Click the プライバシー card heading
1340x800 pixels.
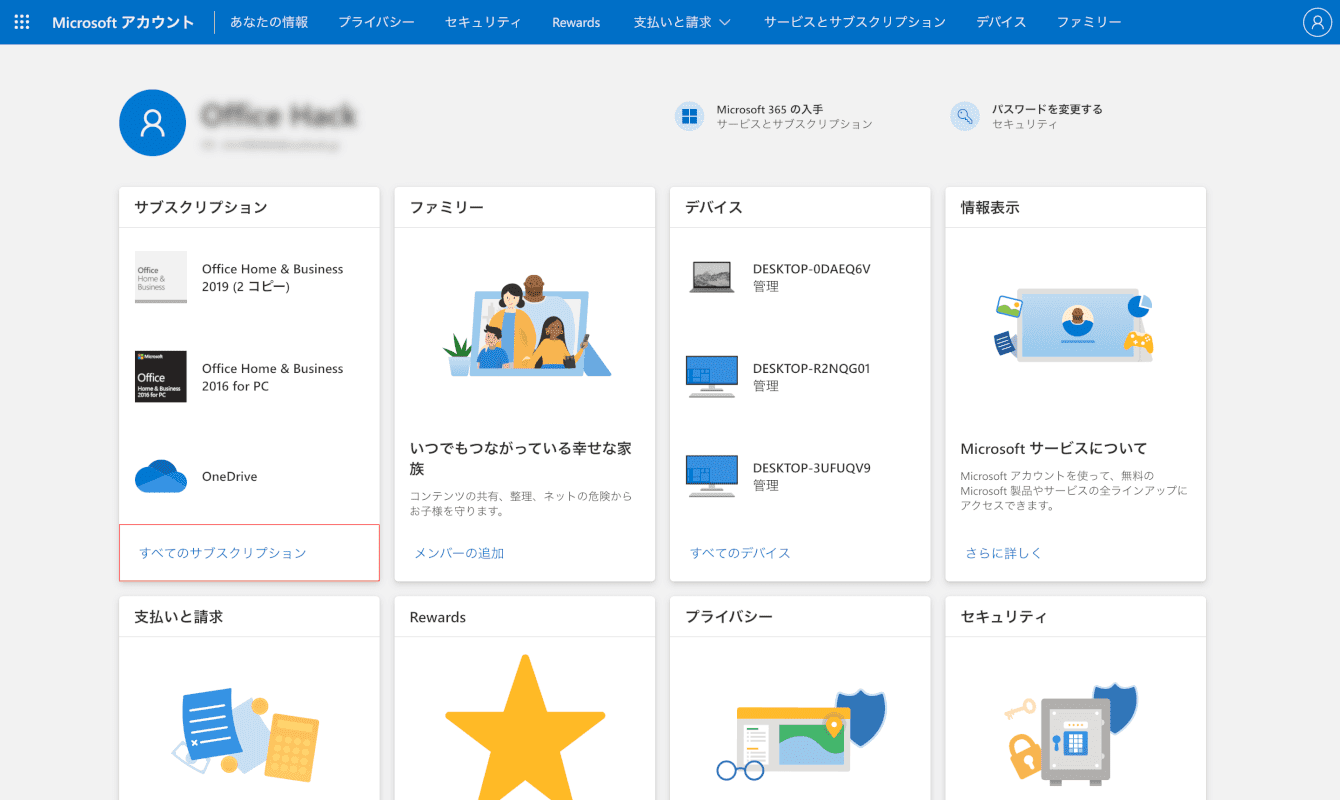[729, 617]
